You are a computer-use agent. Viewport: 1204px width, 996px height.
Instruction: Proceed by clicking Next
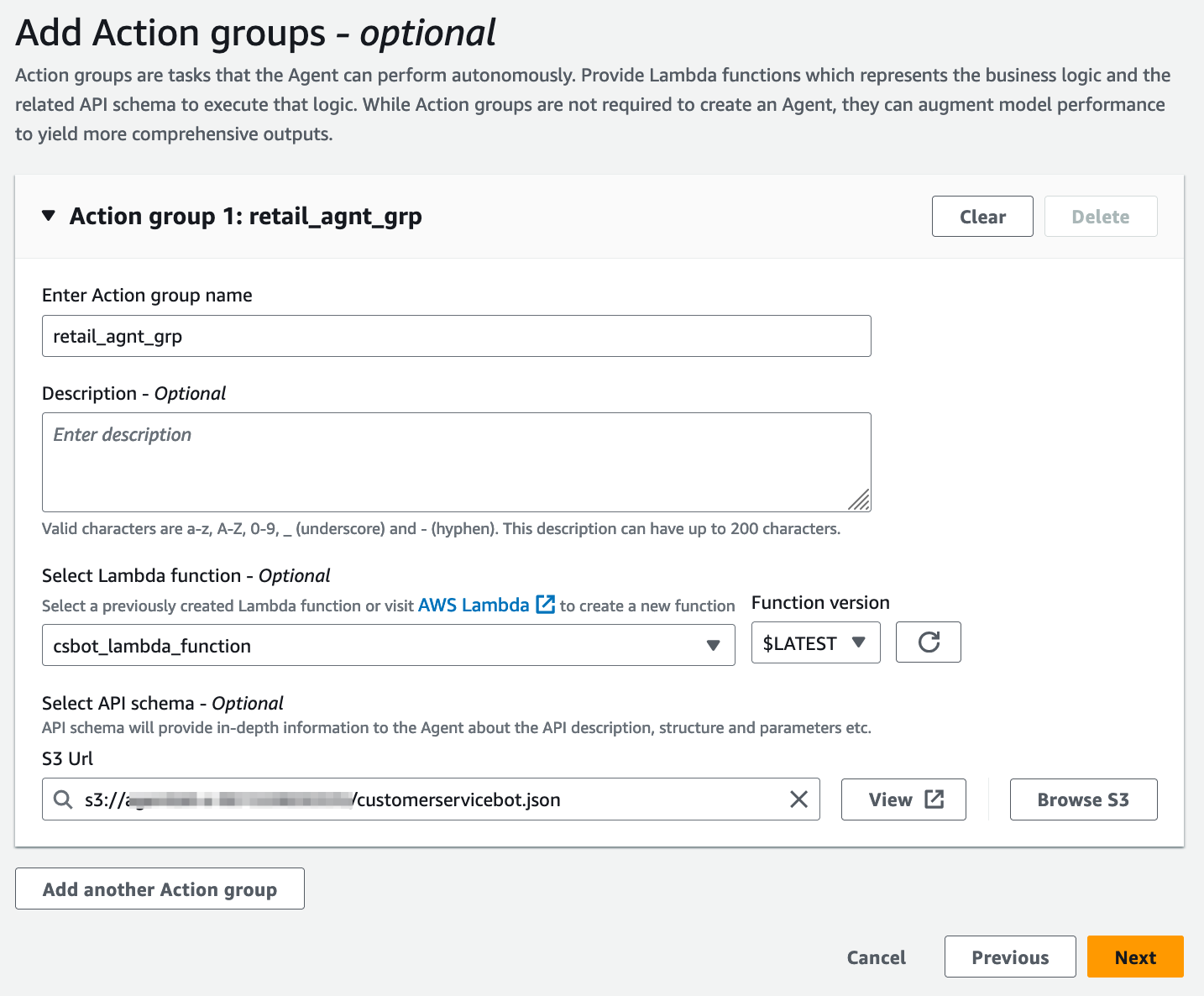(1134, 957)
